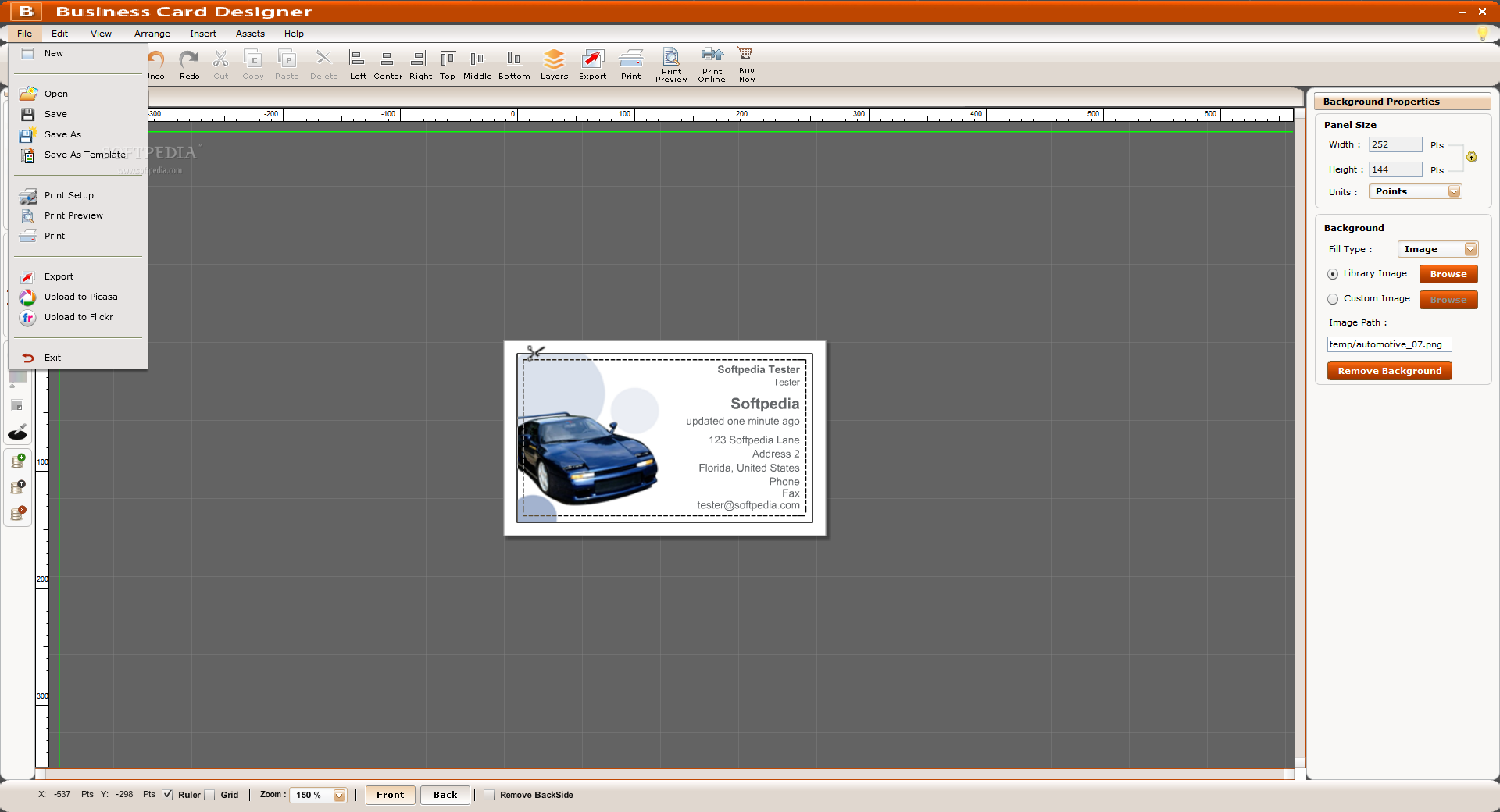Open the Help menu
Screen dimensions: 1500x812
(x=294, y=34)
